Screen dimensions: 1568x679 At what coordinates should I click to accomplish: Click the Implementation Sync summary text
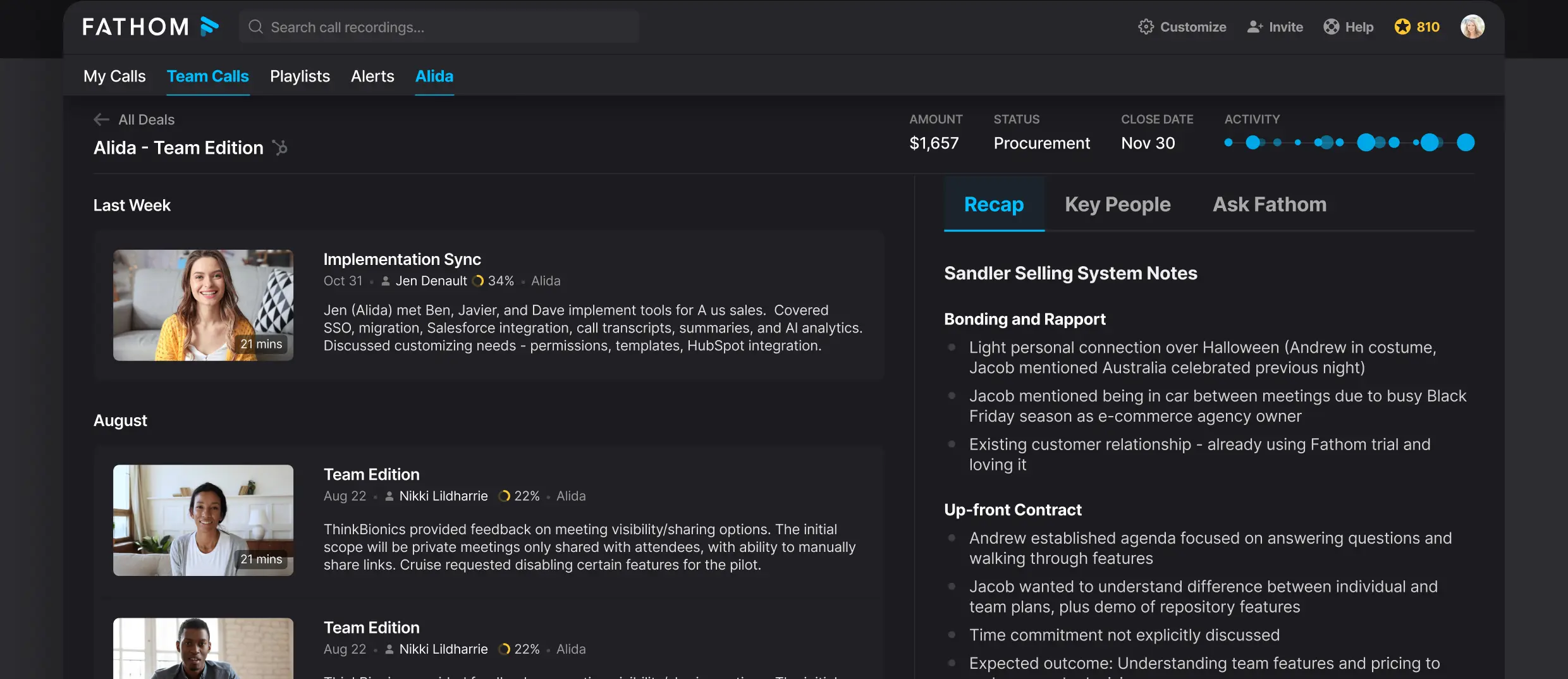point(593,328)
